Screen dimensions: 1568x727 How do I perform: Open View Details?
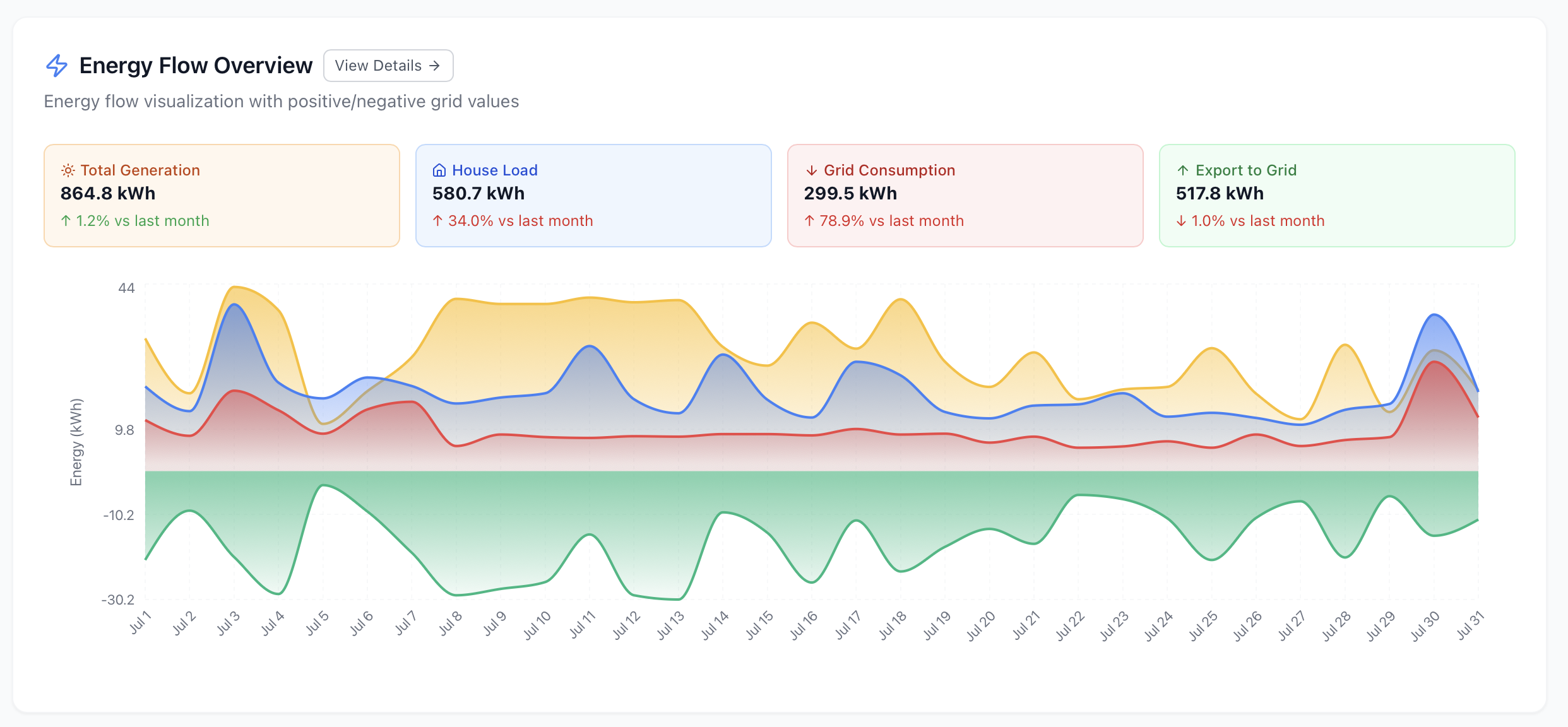pos(388,65)
